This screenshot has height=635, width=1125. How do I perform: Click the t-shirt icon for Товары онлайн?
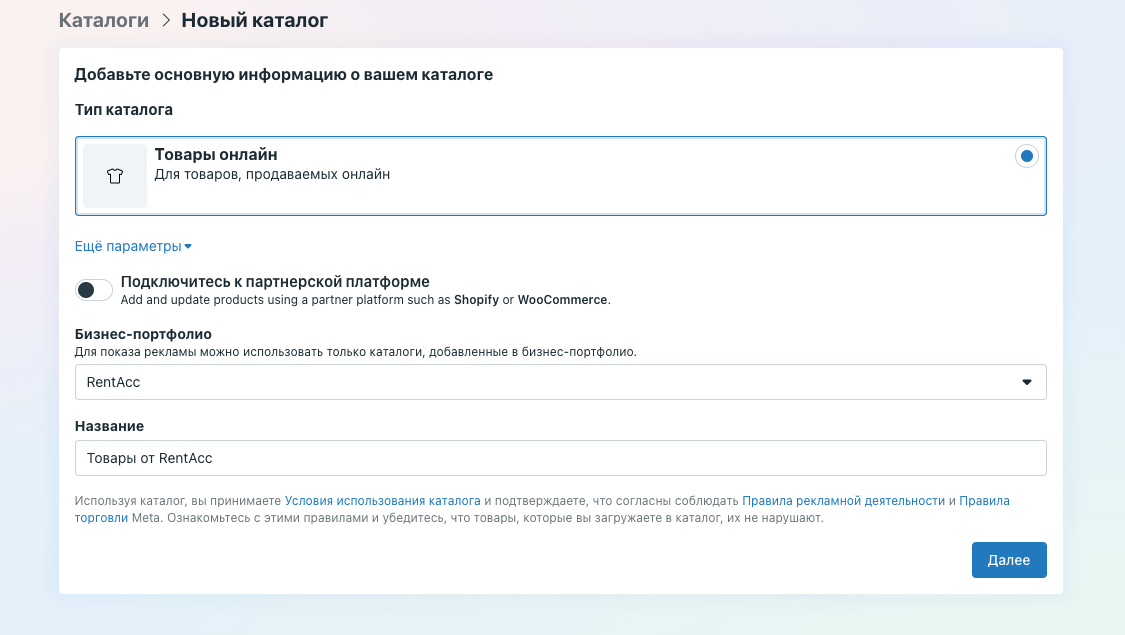click(x=115, y=176)
